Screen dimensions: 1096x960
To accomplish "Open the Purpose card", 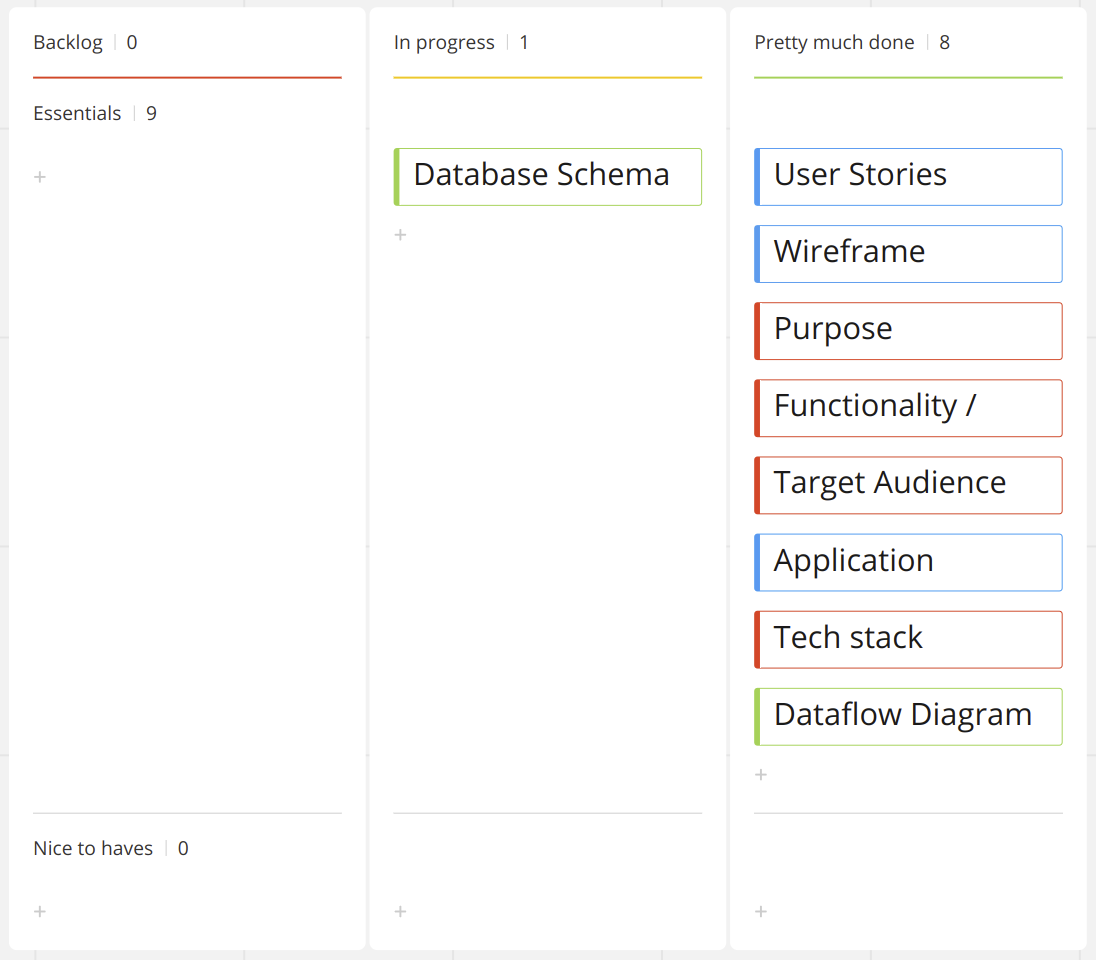I will pos(908,330).
